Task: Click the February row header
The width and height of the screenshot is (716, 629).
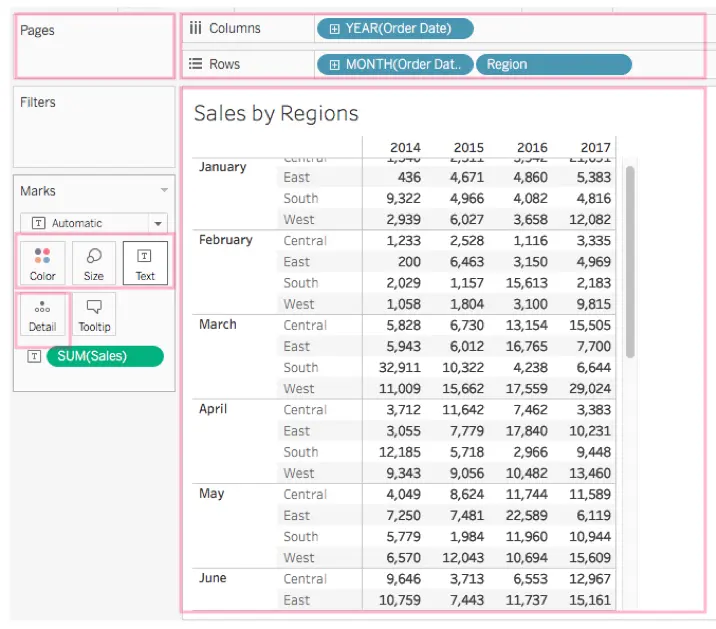Action: (x=226, y=240)
